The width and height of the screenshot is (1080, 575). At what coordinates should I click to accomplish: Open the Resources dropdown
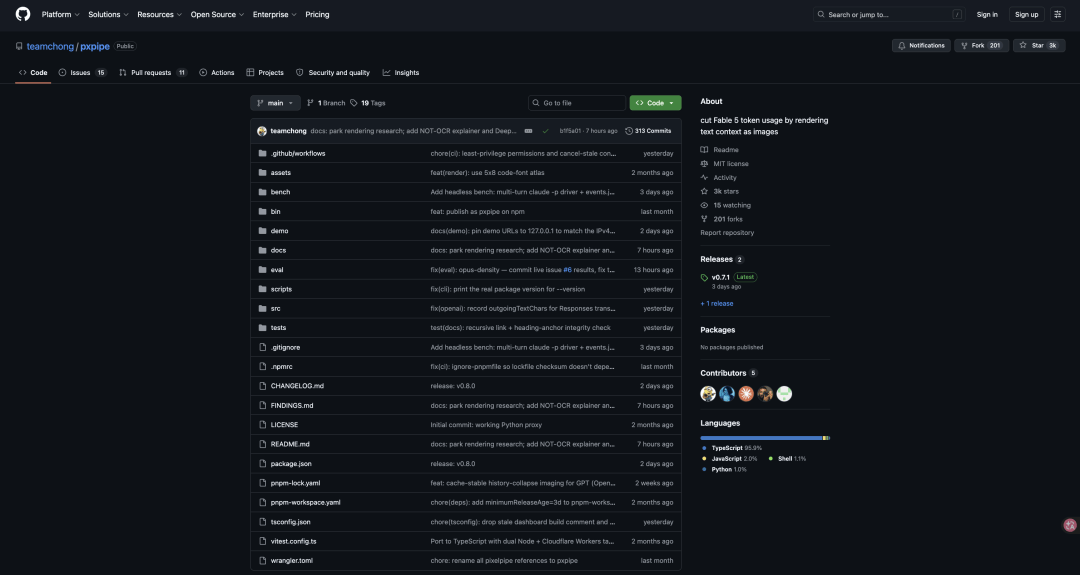159,14
